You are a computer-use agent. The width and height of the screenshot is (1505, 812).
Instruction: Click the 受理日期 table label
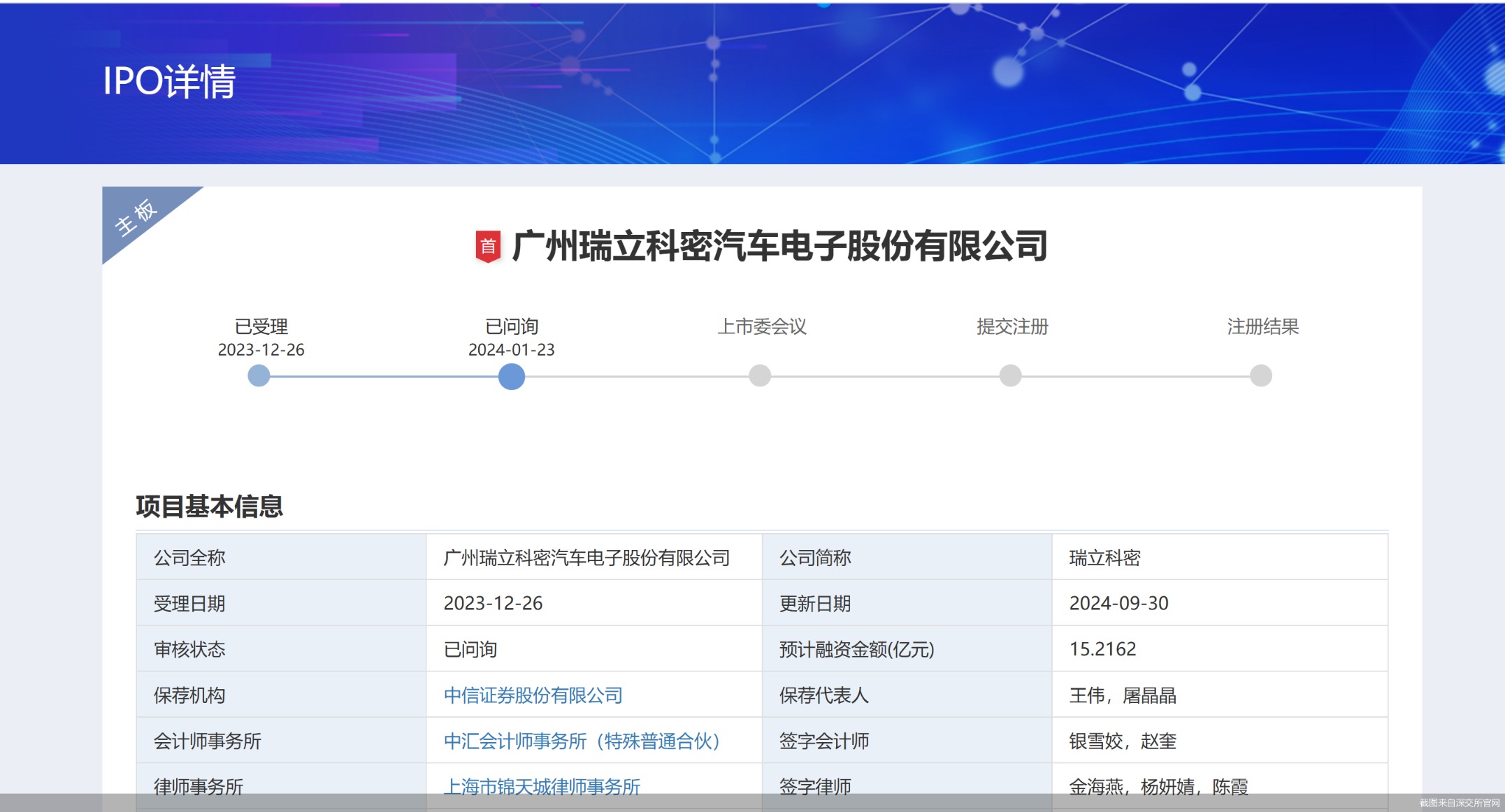[x=189, y=604]
